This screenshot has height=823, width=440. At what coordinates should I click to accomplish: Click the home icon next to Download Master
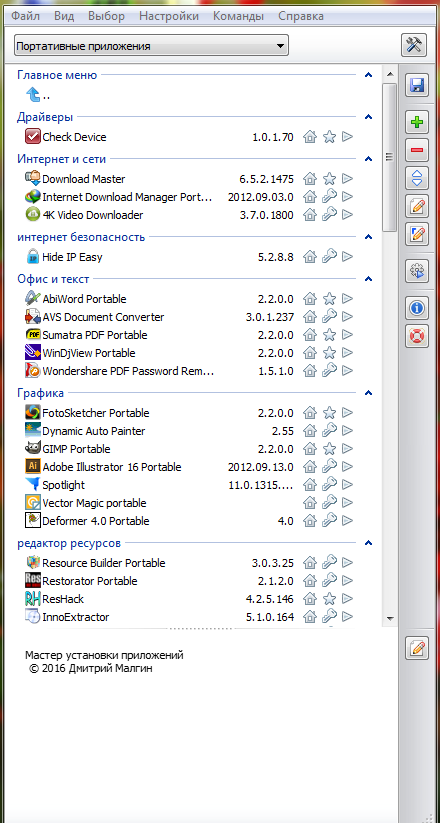pyautogui.click(x=310, y=179)
